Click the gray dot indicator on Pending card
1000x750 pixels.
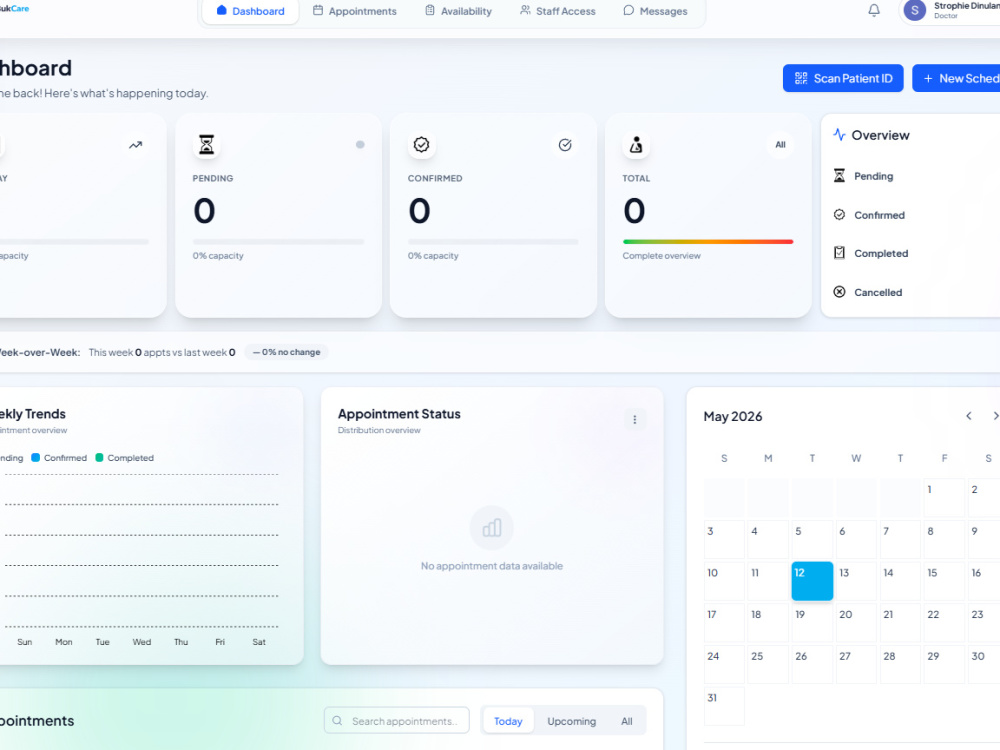(360, 145)
